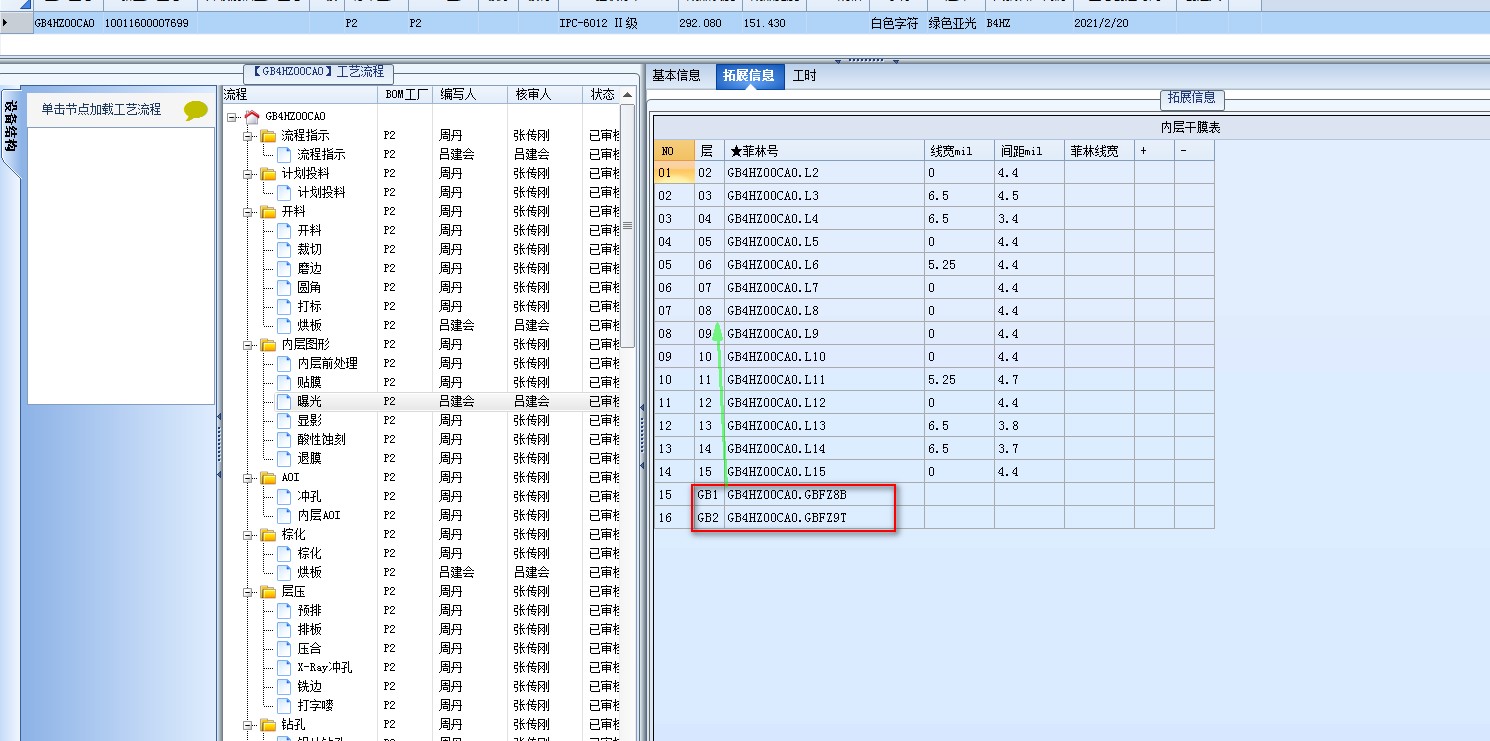Select cell GB4HZ00CA0.GBFZ8B in film table
1490x741 pixels.
tap(824, 495)
